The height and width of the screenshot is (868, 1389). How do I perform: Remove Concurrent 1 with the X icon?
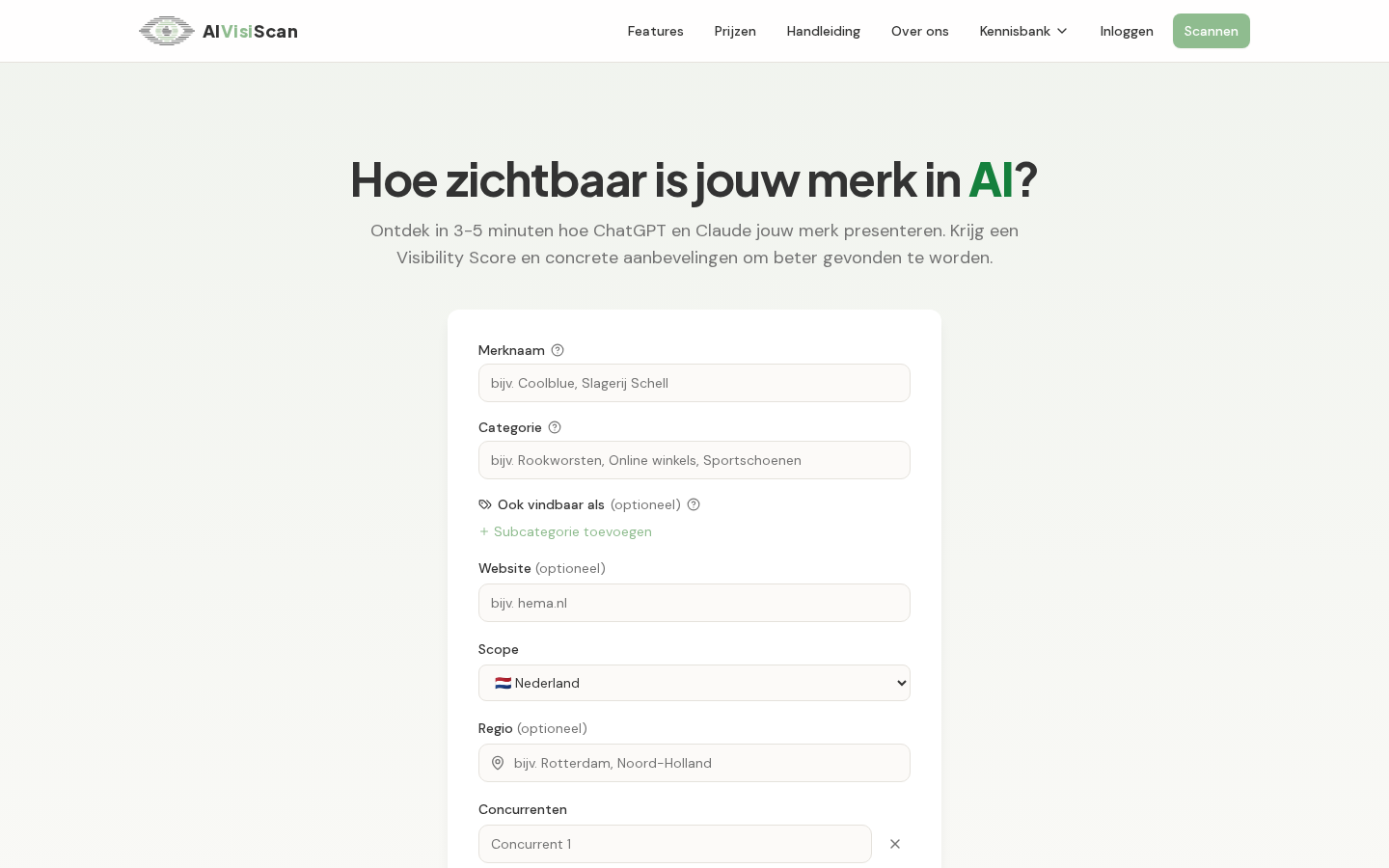point(895,844)
